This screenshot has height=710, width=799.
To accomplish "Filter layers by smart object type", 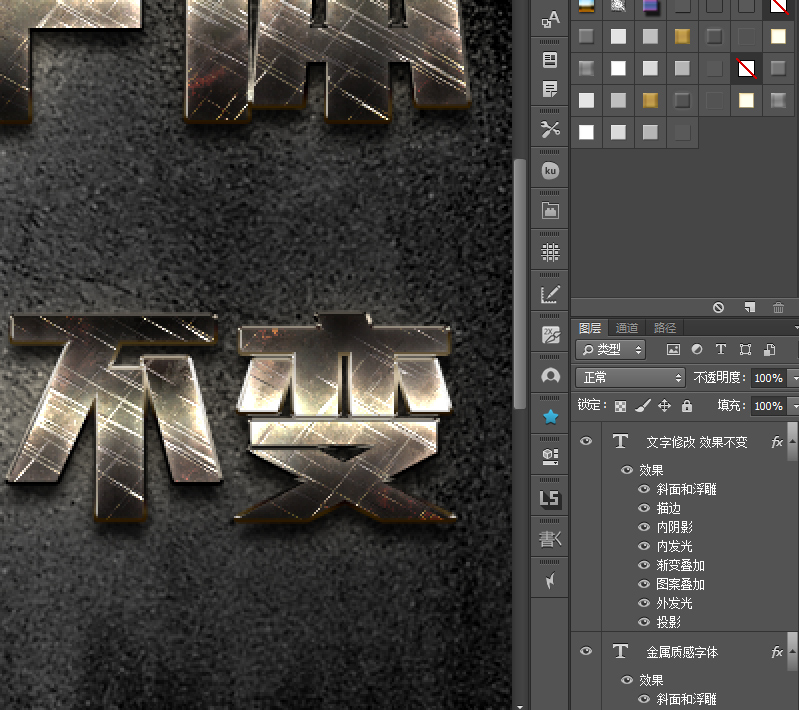I will point(769,350).
